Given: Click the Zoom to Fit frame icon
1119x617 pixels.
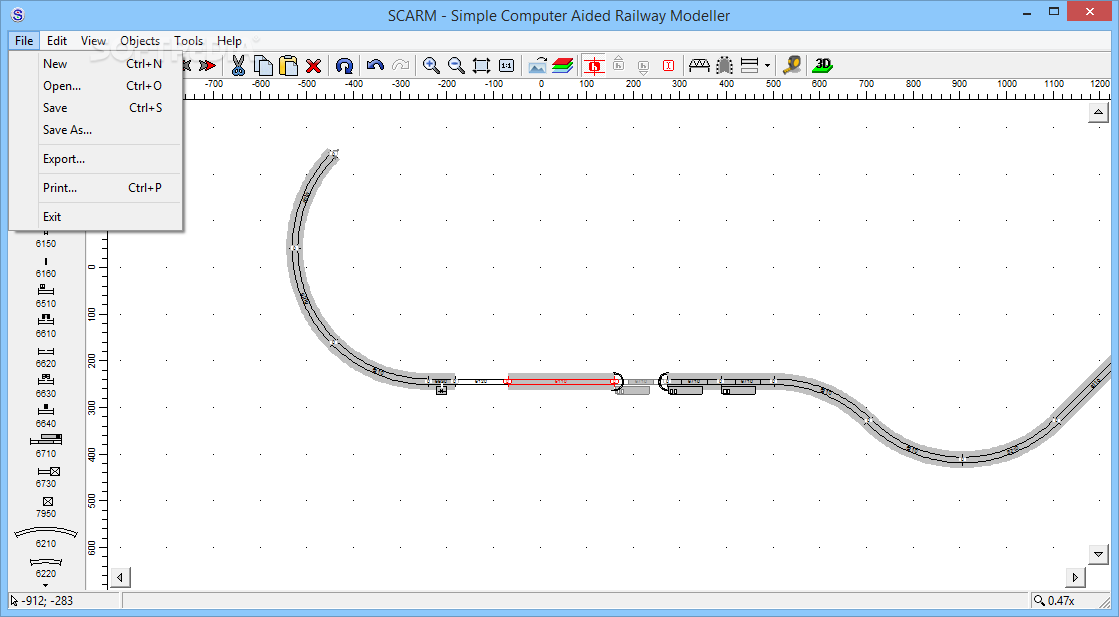Looking at the screenshot, I should (482, 66).
